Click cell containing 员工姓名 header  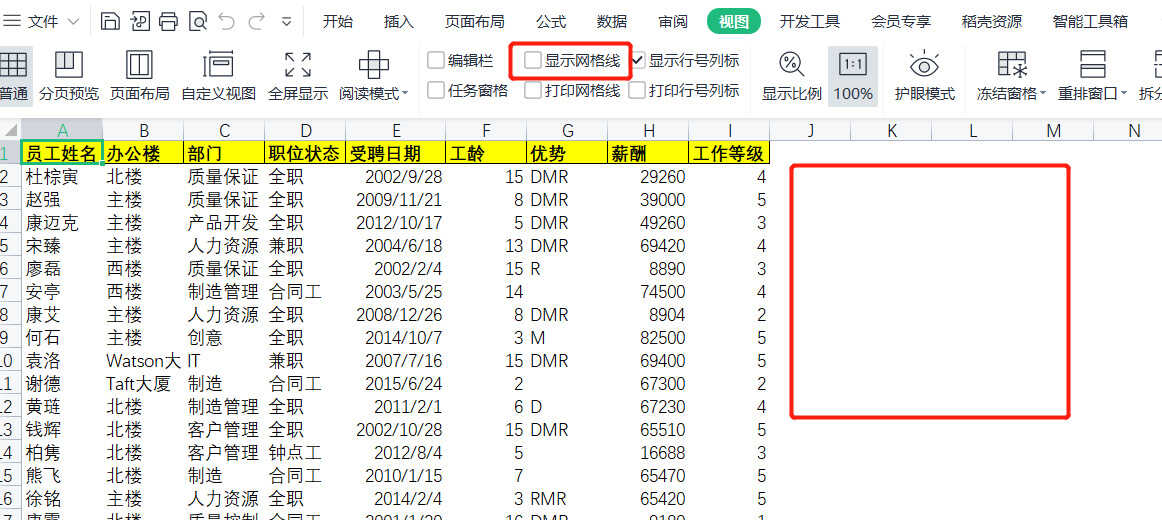[62, 153]
